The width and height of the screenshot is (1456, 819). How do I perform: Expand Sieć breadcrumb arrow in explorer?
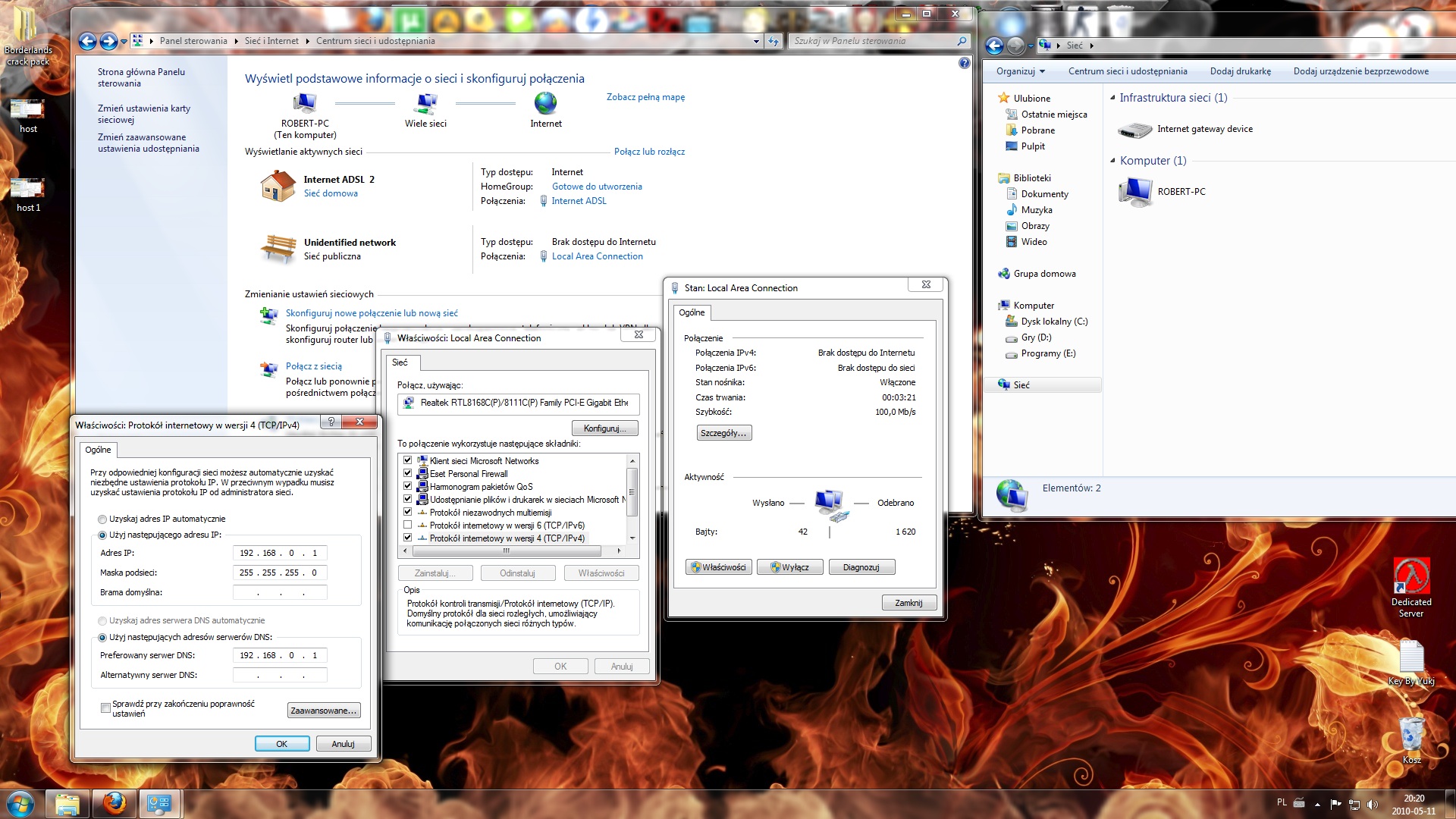coord(1091,46)
